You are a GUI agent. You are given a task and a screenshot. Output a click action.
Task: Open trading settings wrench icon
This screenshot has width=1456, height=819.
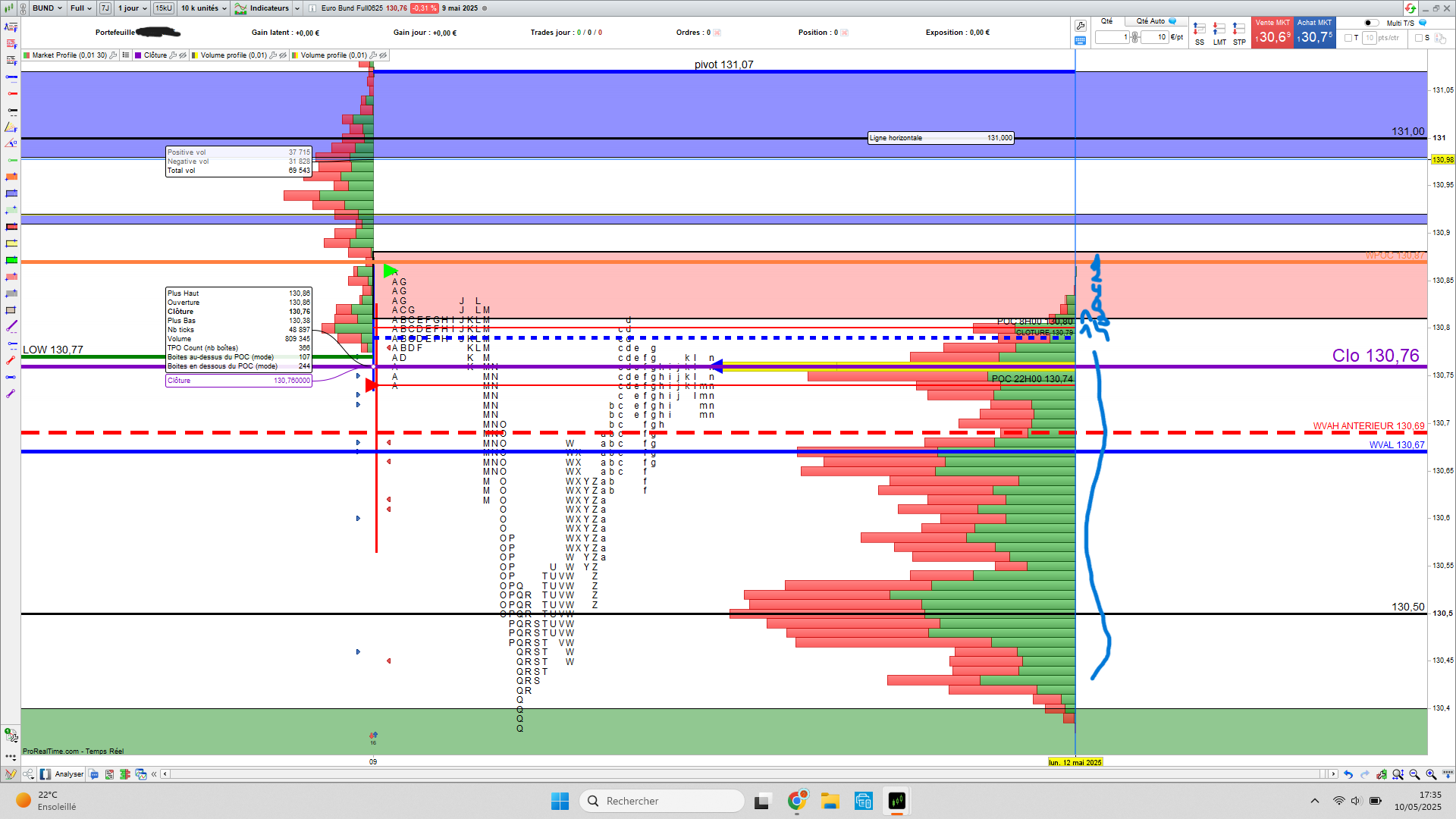[x=1081, y=26]
